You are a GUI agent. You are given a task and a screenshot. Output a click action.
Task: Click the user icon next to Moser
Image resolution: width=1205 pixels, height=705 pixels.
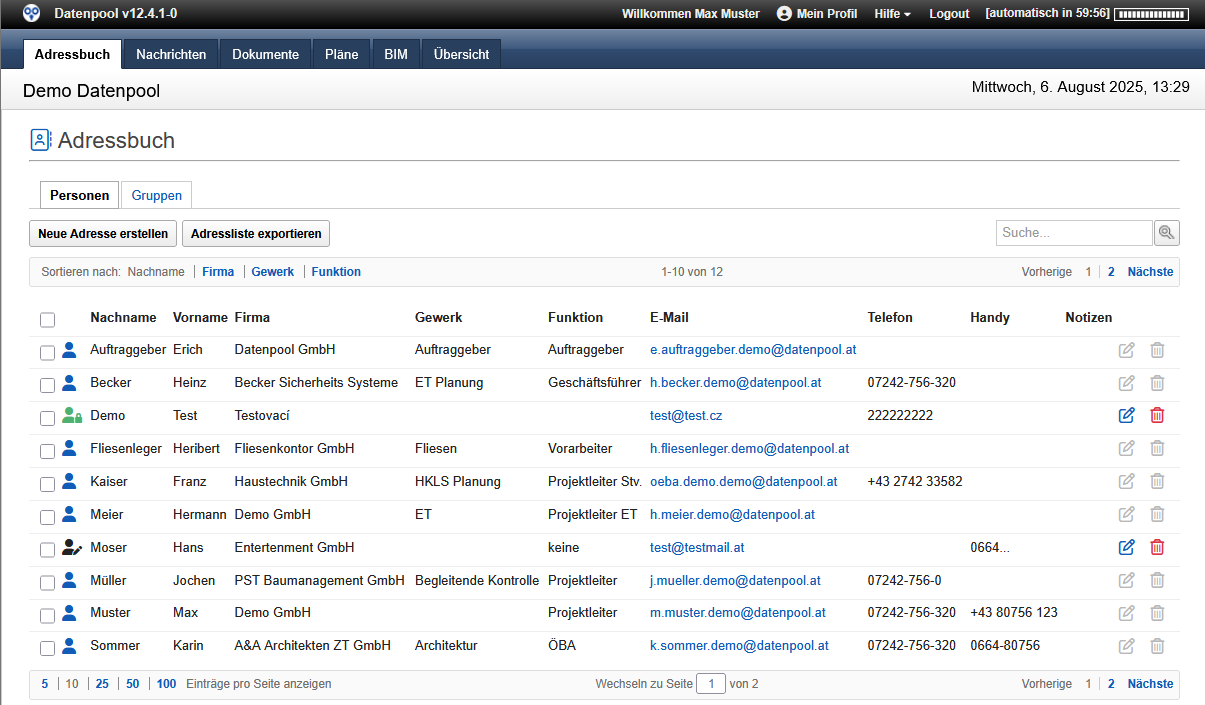70,547
